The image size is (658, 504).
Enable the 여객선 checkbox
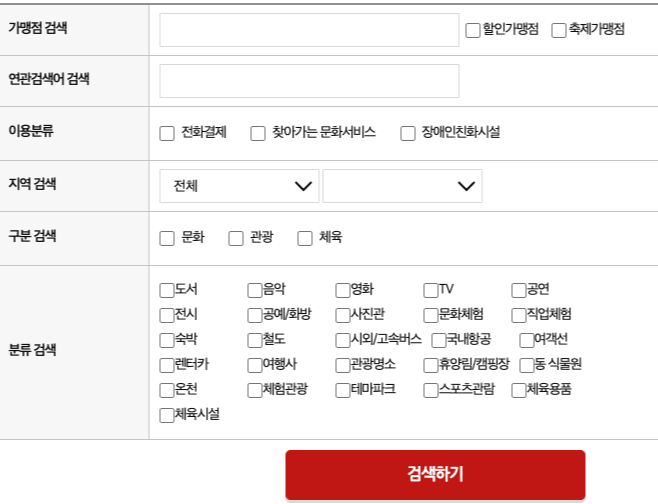tap(527, 340)
